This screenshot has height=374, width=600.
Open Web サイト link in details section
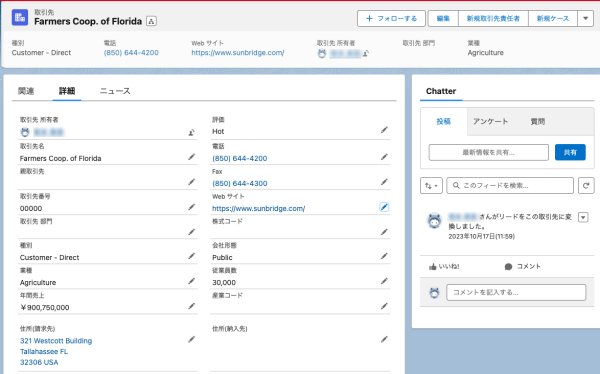pyautogui.click(x=258, y=209)
